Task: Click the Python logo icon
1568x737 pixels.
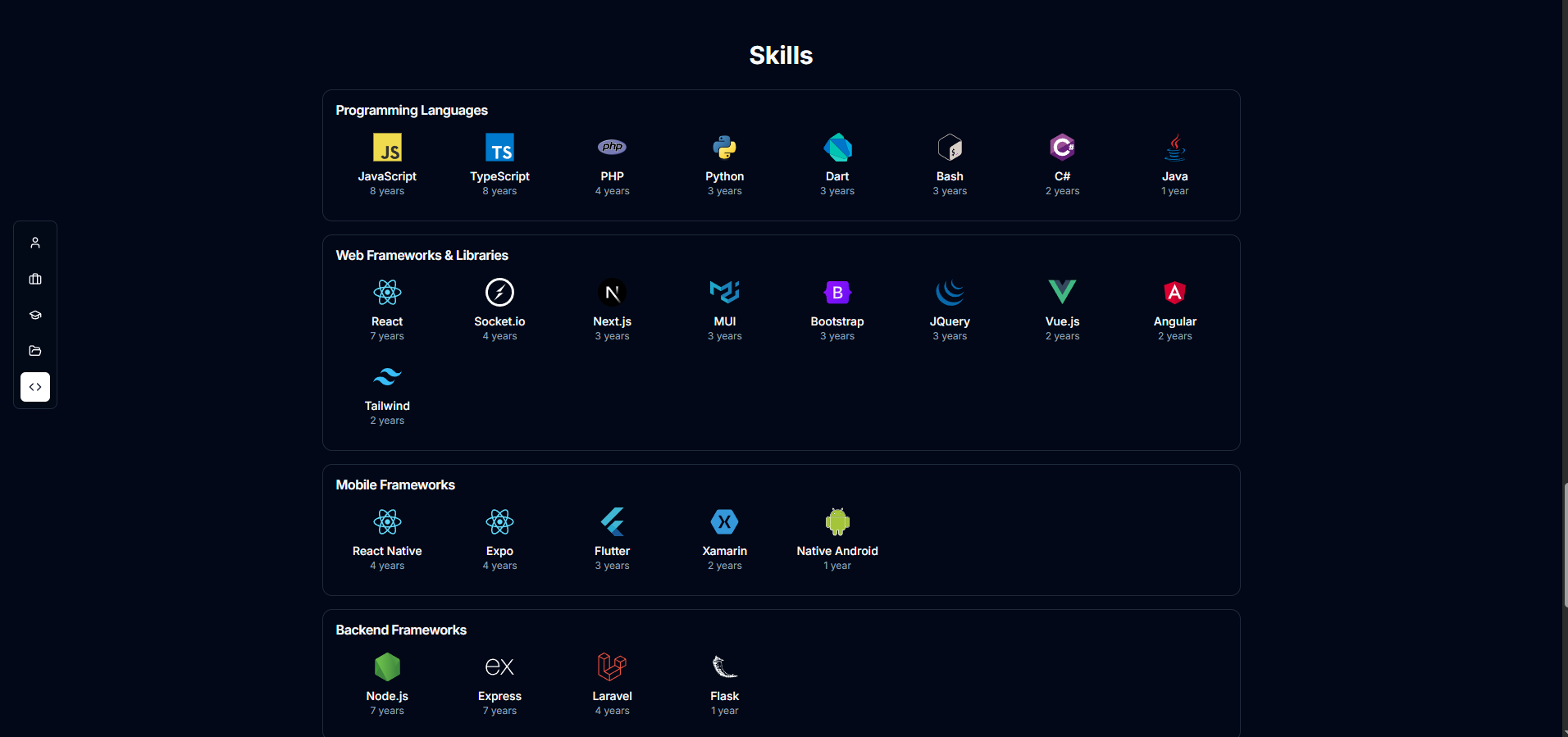Action: [x=725, y=148]
